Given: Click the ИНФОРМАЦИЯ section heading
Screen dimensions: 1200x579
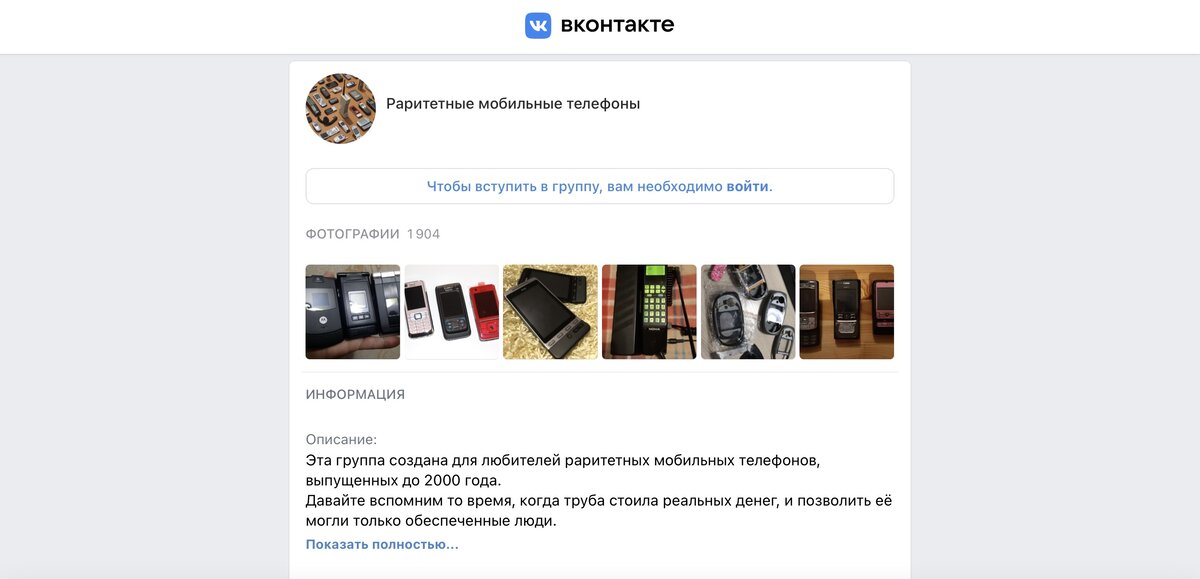Looking at the screenshot, I should [x=355, y=394].
